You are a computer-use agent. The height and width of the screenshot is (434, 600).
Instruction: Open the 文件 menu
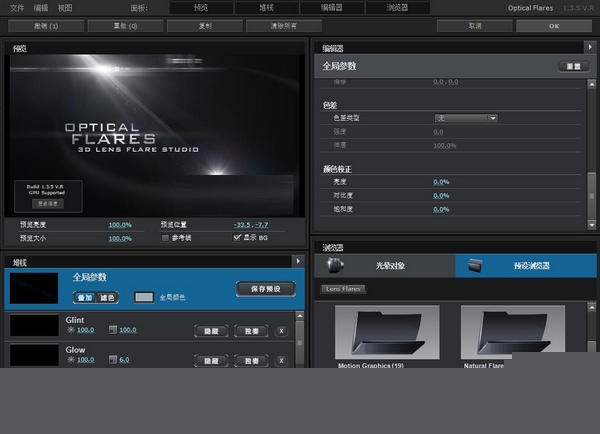(17, 7)
